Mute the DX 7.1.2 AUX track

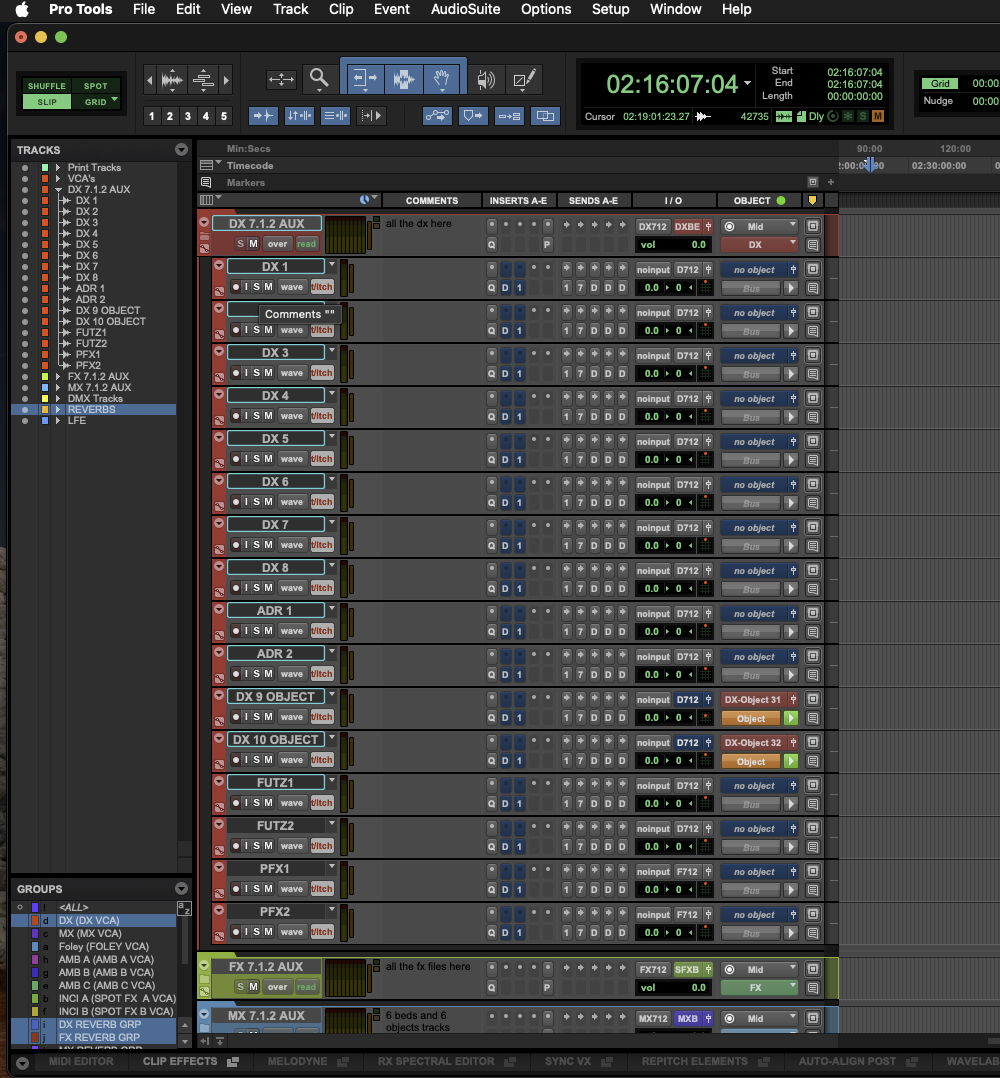click(253, 243)
